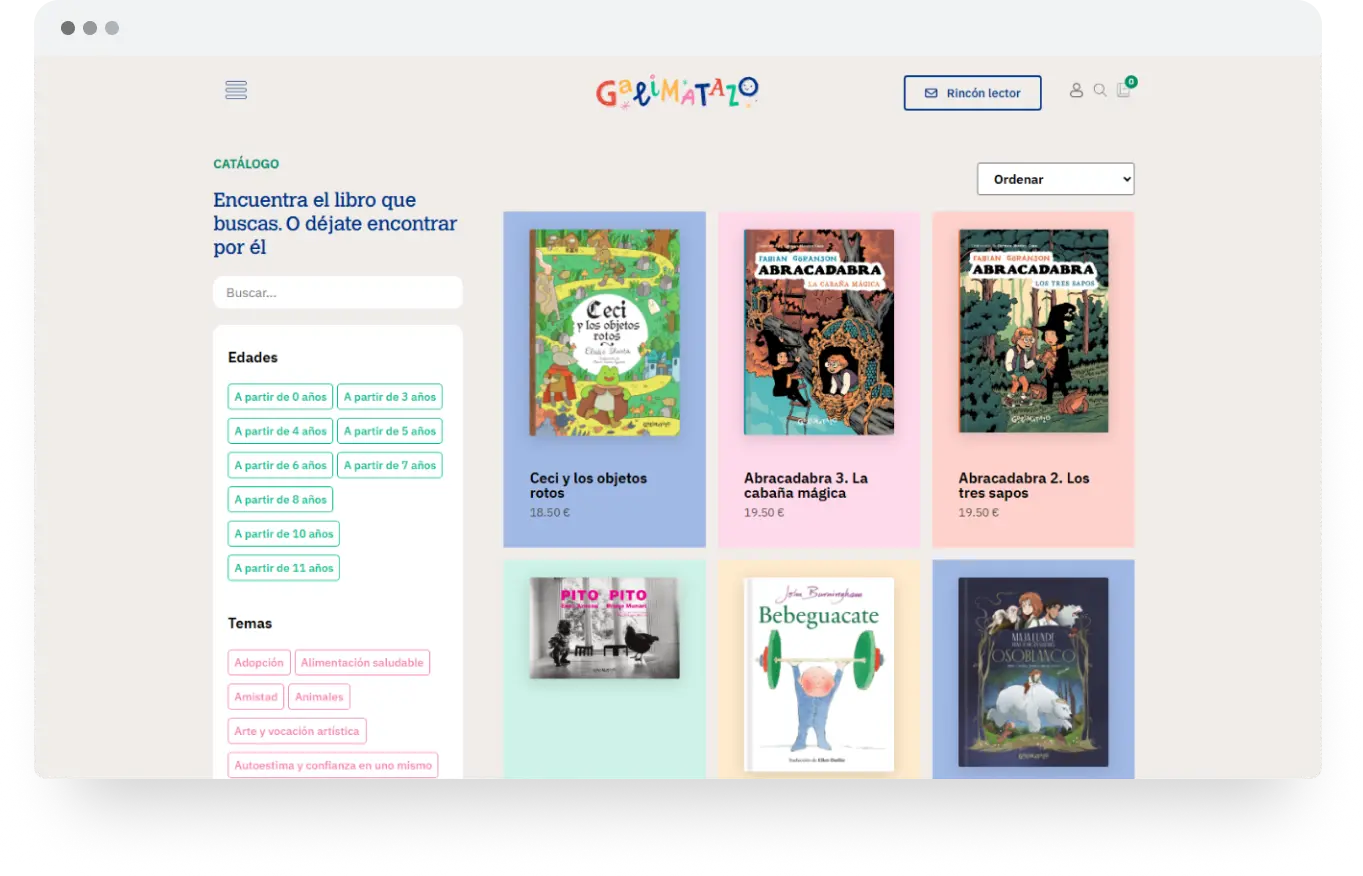Filter by Arte y vocación artística

[x=297, y=731]
